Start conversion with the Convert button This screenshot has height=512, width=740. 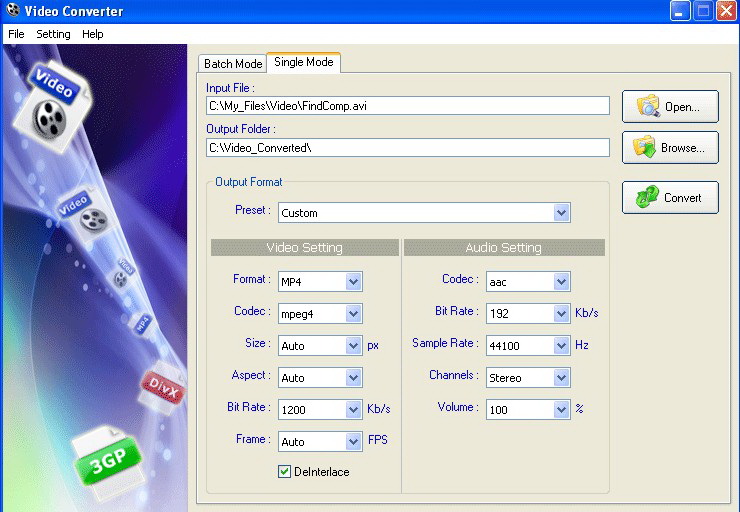670,197
